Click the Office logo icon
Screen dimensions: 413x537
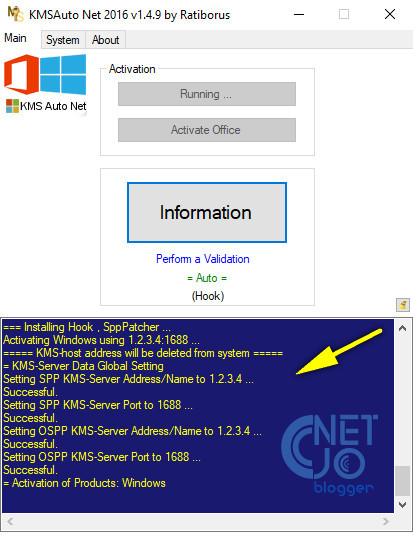click(21, 74)
